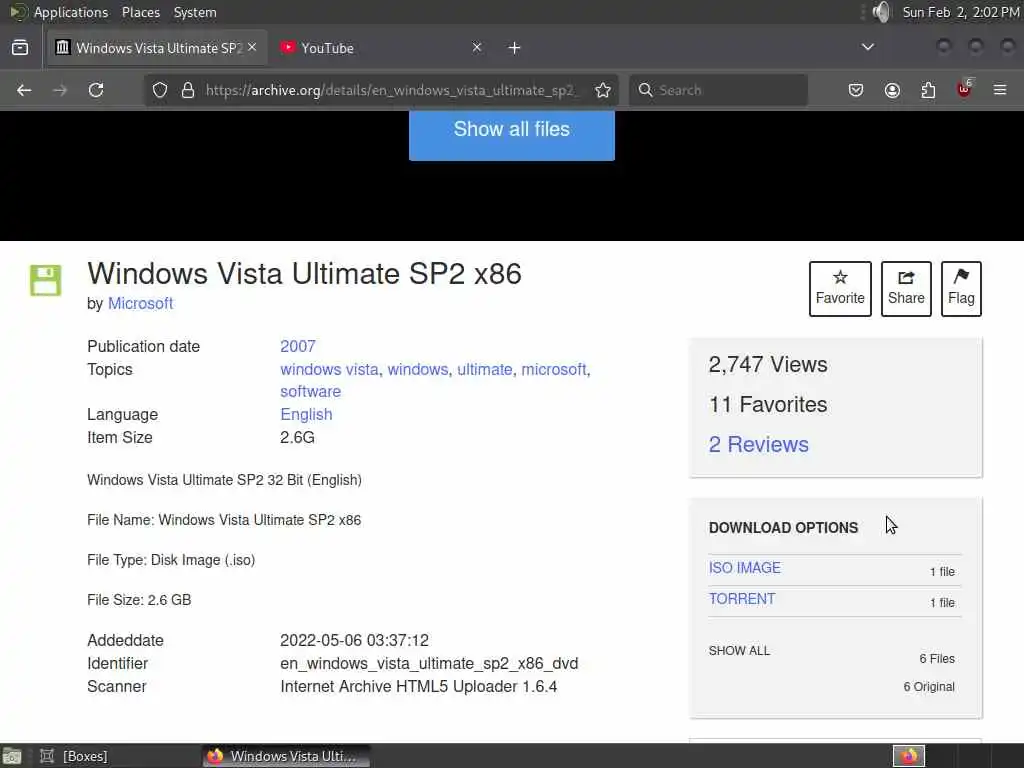Open the Microsoft author link
The width and height of the screenshot is (1024, 768).
(x=140, y=303)
